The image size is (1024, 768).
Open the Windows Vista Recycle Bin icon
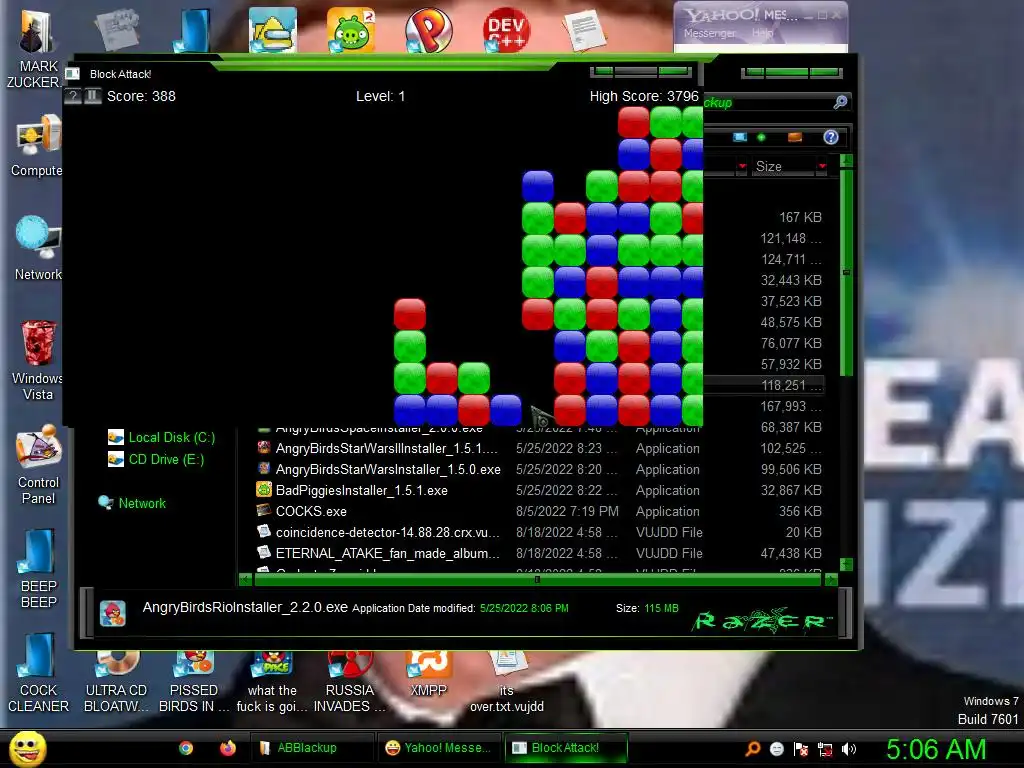pos(38,360)
